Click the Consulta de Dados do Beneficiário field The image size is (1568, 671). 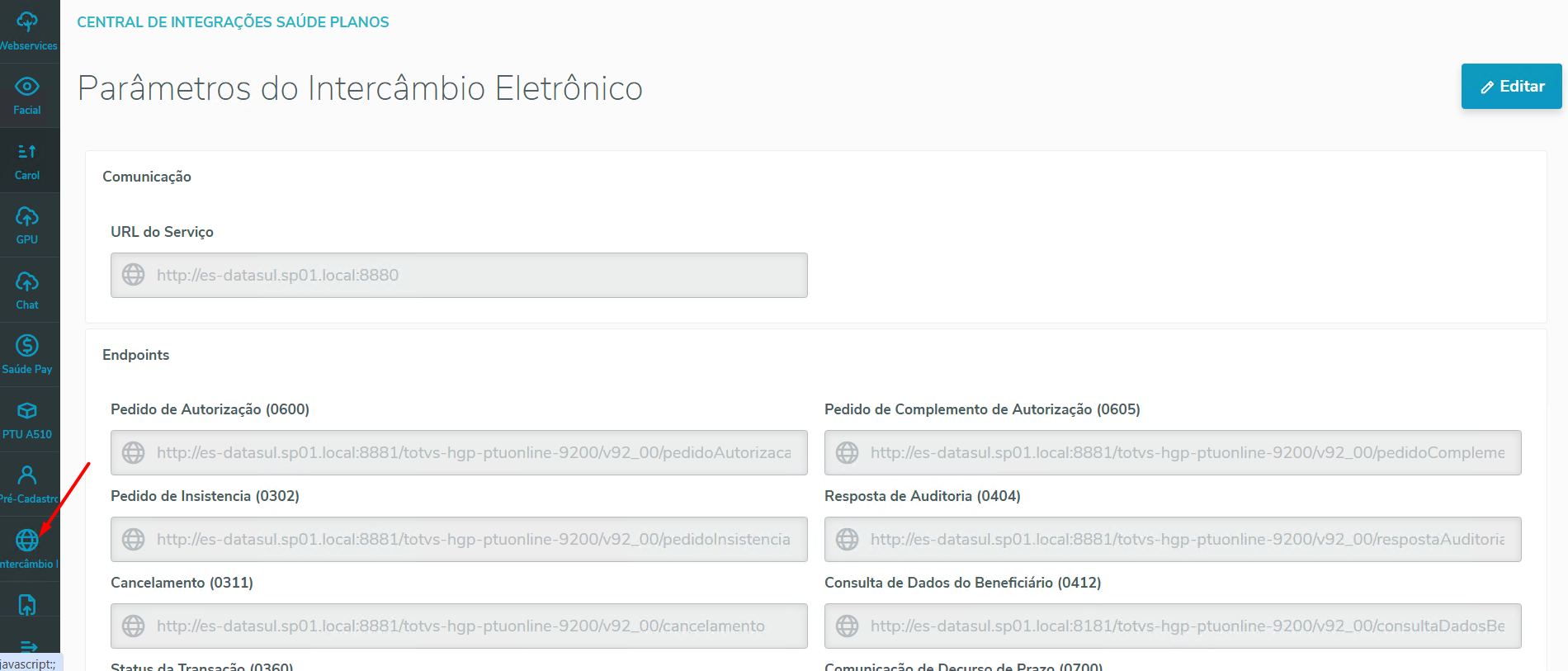(1173, 626)
